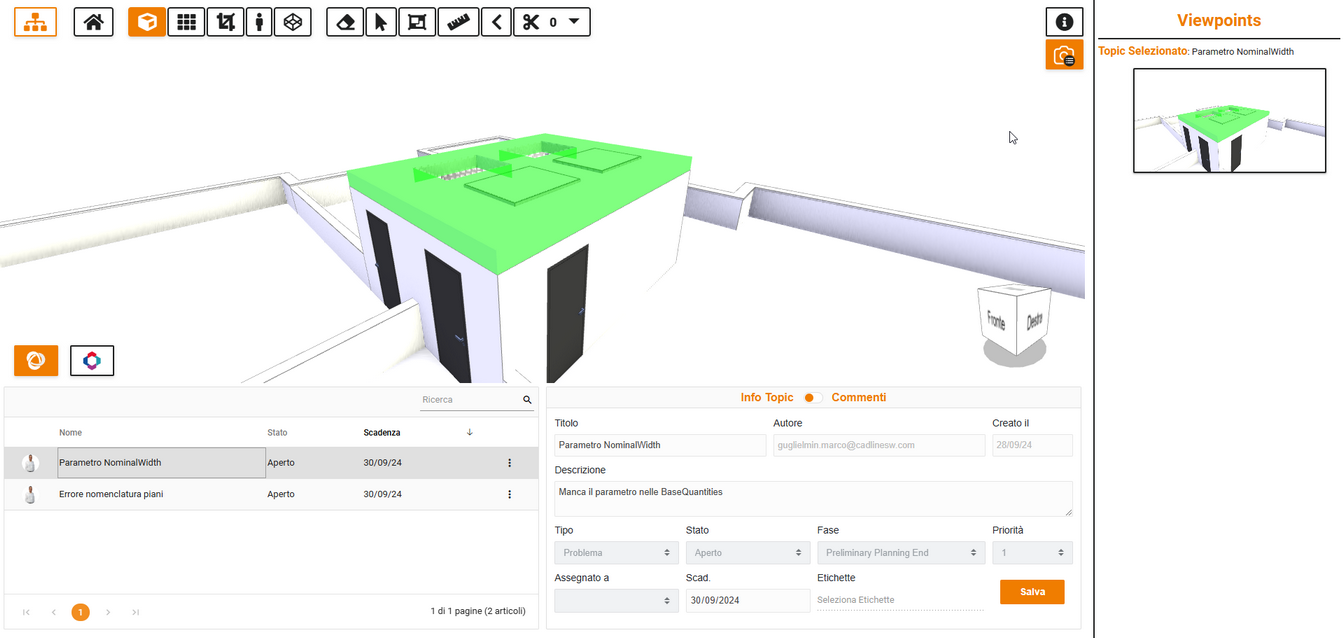This screenshot has height=638, width=1344.
Task: Toggle wireframe cube display
Action: 292,22
